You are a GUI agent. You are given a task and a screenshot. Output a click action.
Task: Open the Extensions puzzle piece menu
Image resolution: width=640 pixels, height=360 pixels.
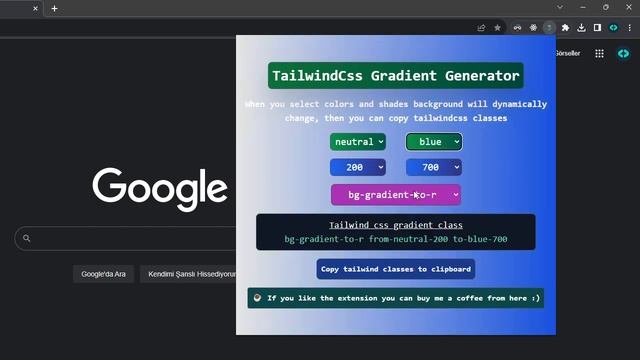click(x=565, y=28)
